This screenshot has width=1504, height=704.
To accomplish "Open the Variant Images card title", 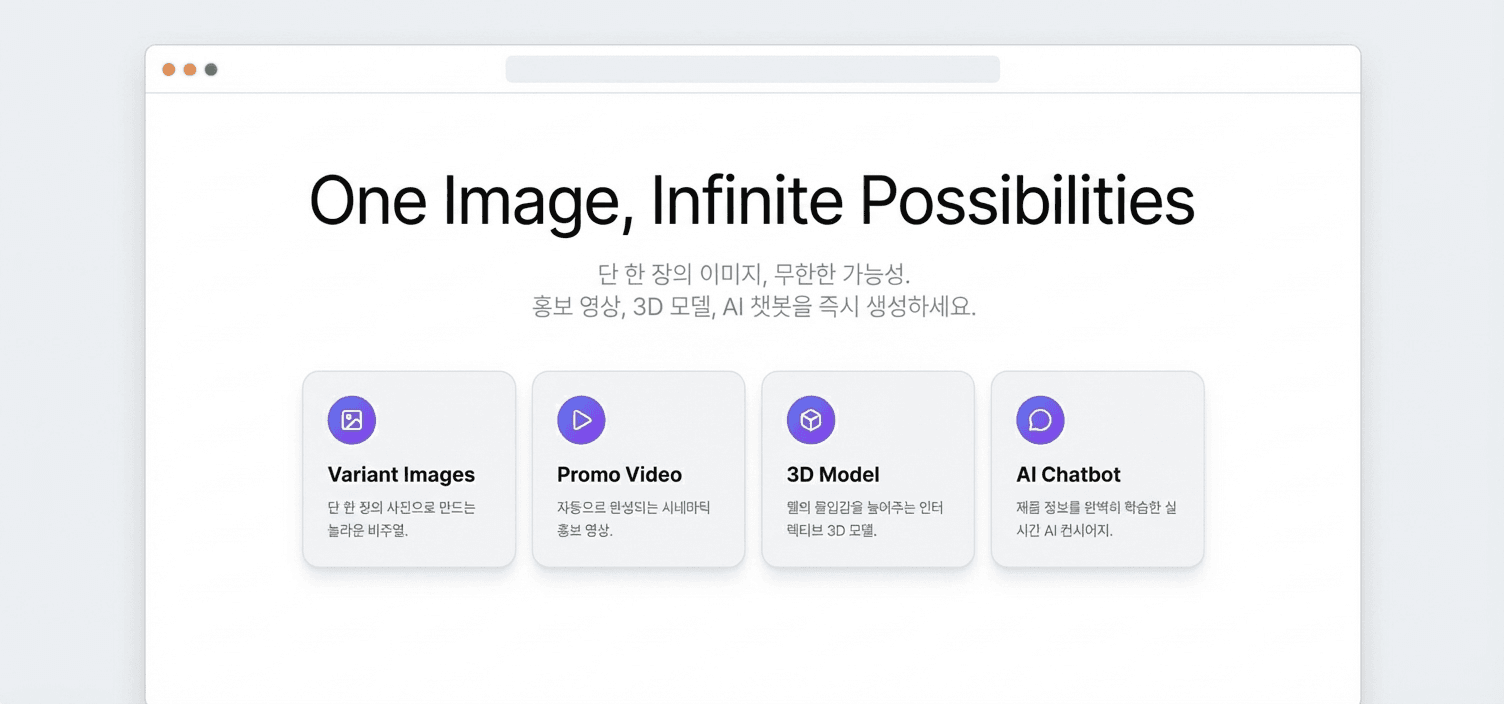I will [x=401, y=475].
